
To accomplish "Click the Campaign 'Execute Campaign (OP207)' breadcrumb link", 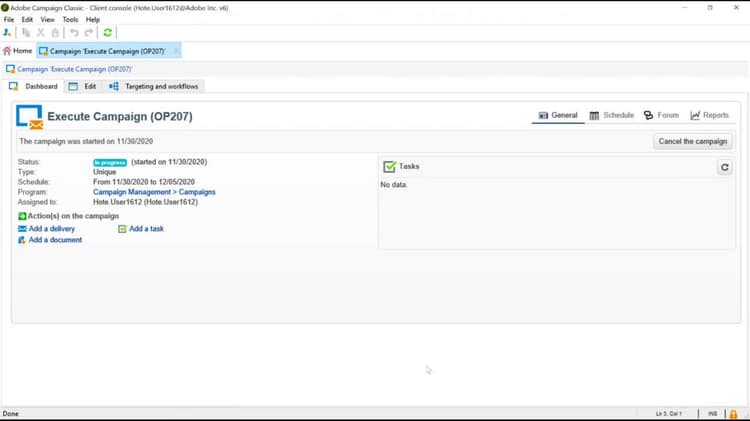I will 75,69.
